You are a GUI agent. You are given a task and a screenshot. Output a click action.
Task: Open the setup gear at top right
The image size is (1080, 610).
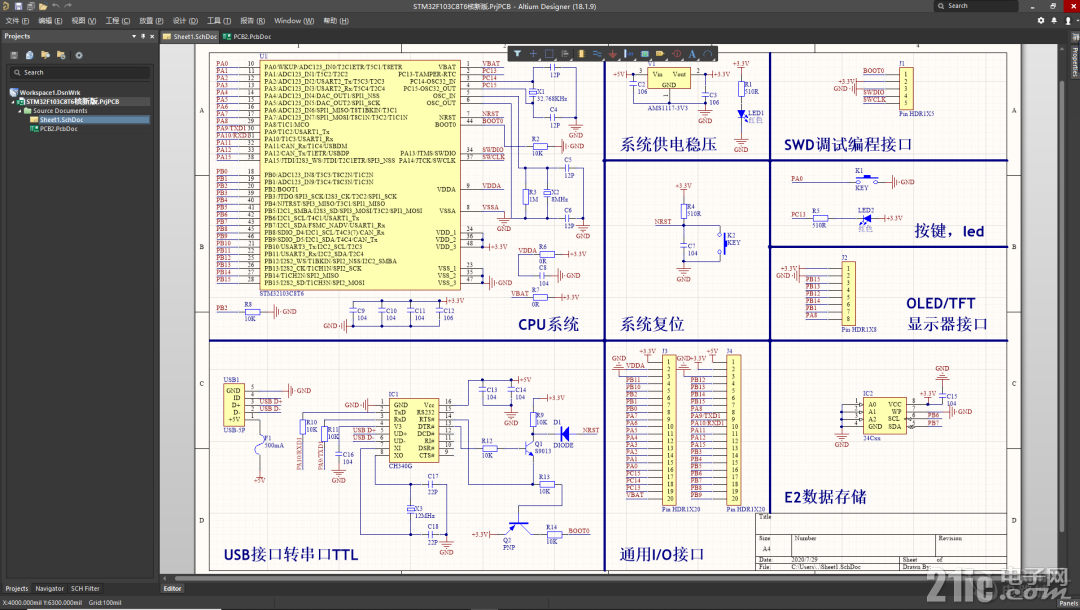[x=1041, y=21]
